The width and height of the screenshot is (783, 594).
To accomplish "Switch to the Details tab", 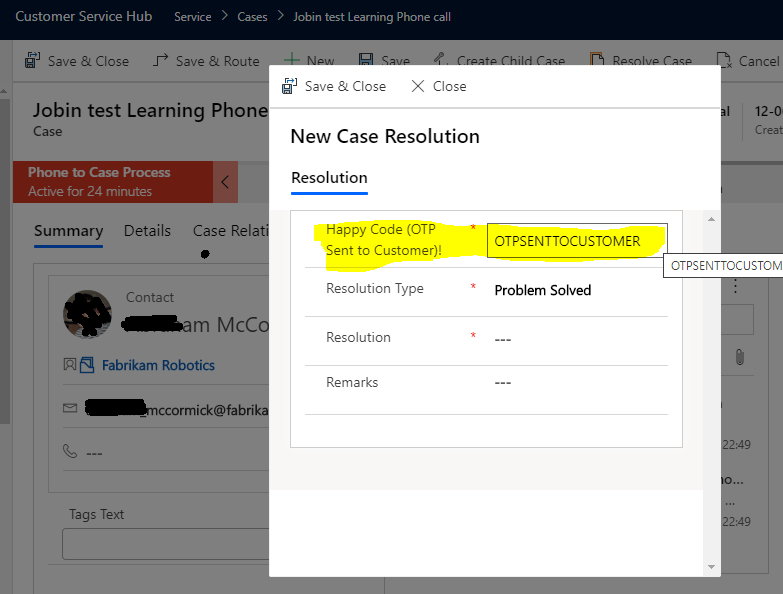I will pyautogui.click(x=147, y=231).
